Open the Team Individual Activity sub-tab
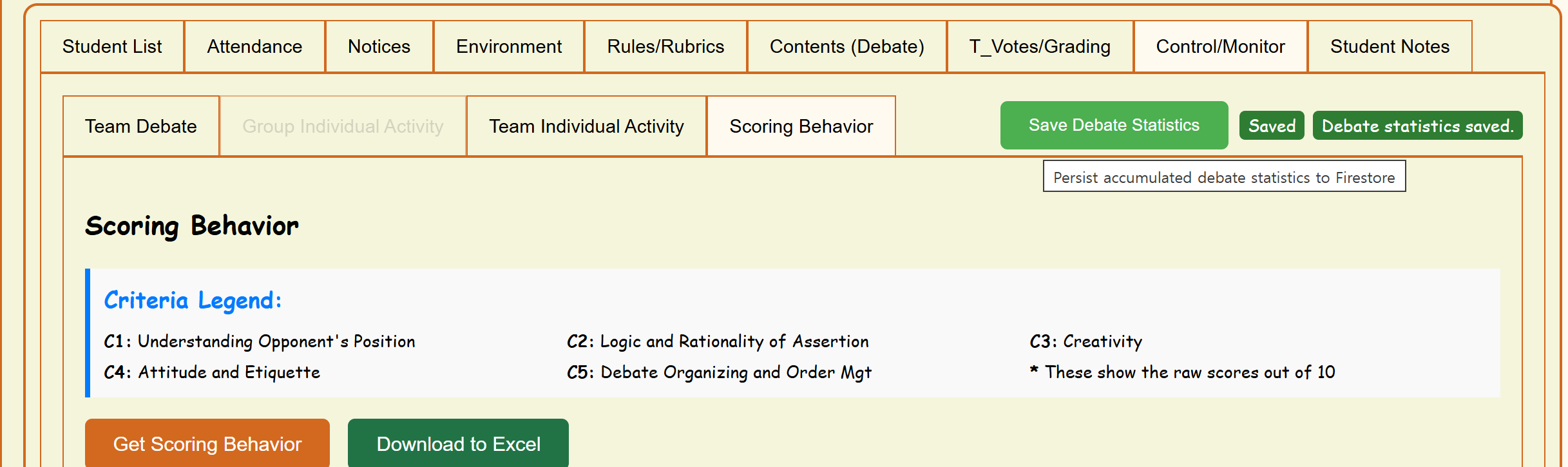The width and height of the screenshot is (1568, 467). (586, 126)
